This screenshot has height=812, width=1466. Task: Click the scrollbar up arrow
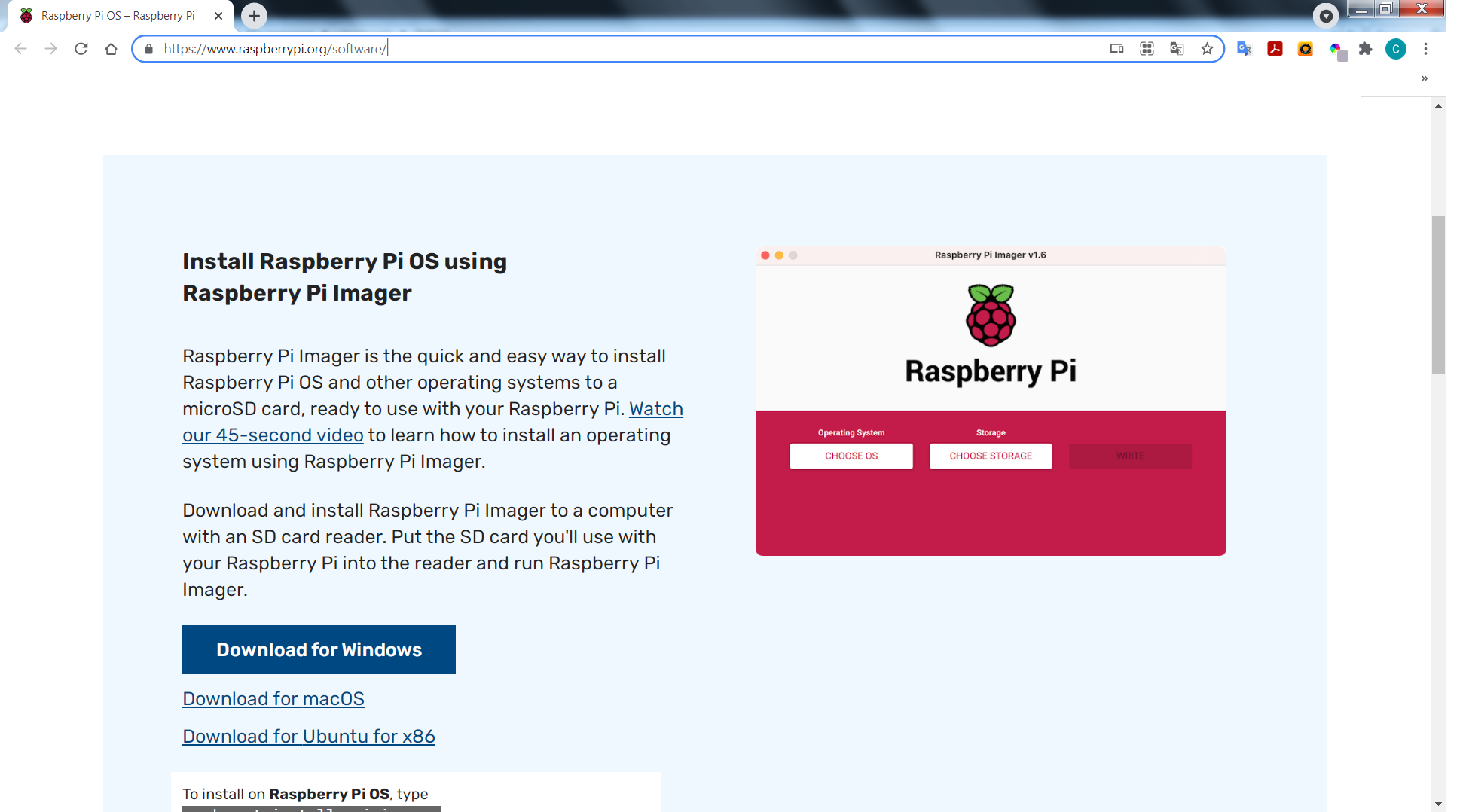tap(1439, 106)
